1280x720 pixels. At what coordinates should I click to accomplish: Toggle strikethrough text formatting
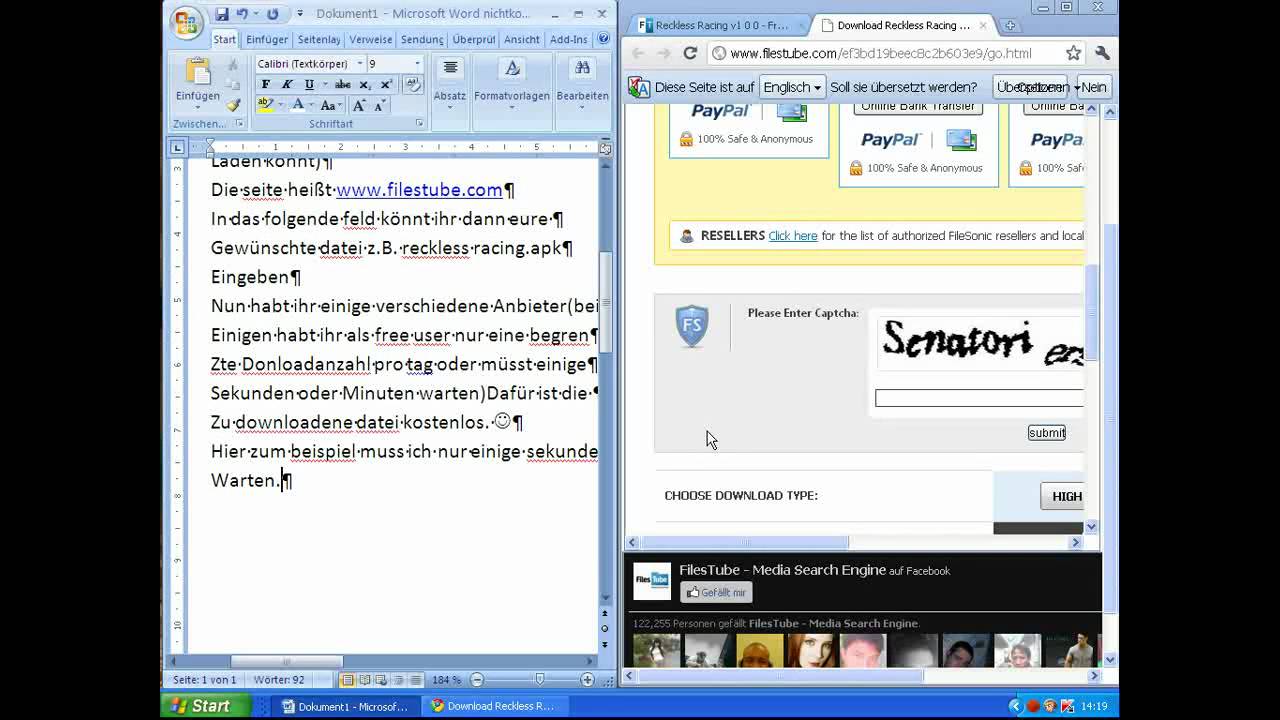pyautogui.click(x=342, y=85)
